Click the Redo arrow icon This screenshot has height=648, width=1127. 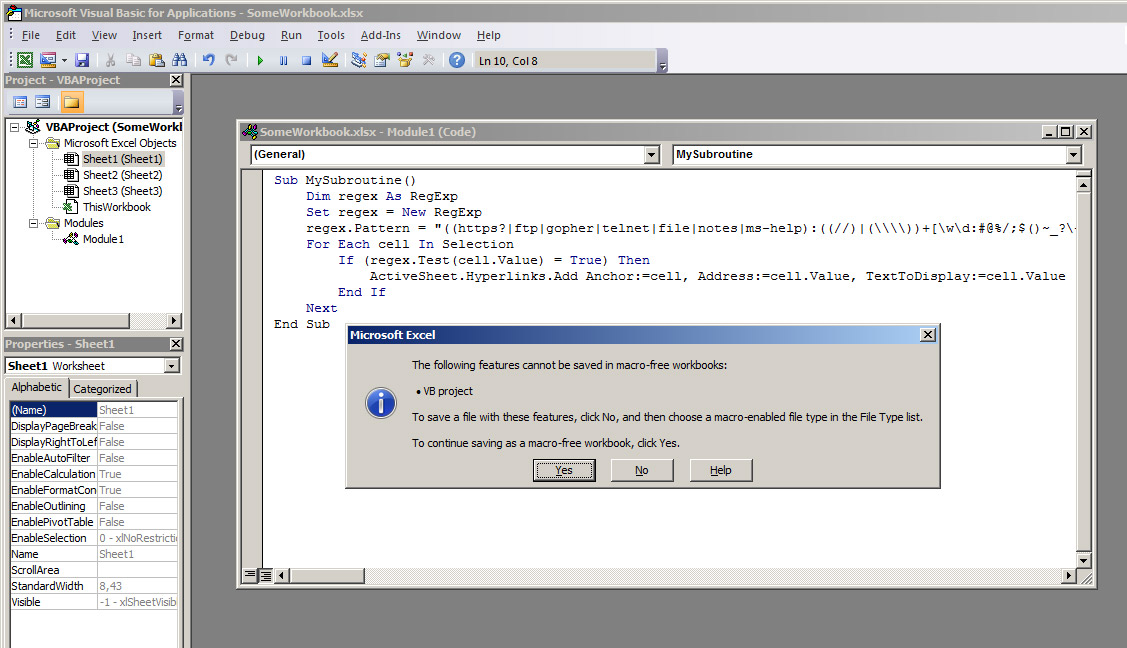[x=231, y=60]
